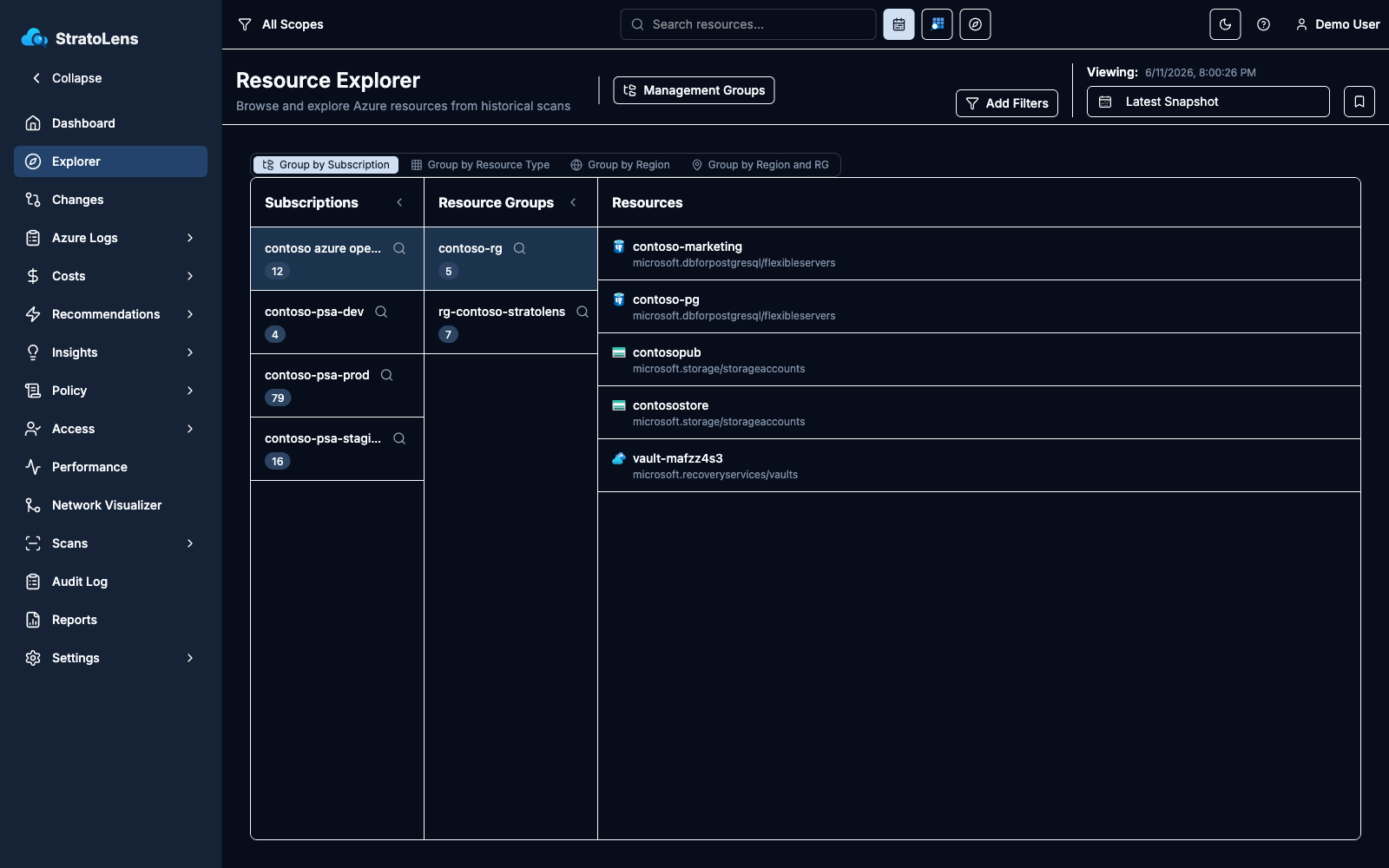The height and width of the screenshot is (868, 1389).
Task: Open Dashboard from the sidebar
Action: (x=110, y=123)
